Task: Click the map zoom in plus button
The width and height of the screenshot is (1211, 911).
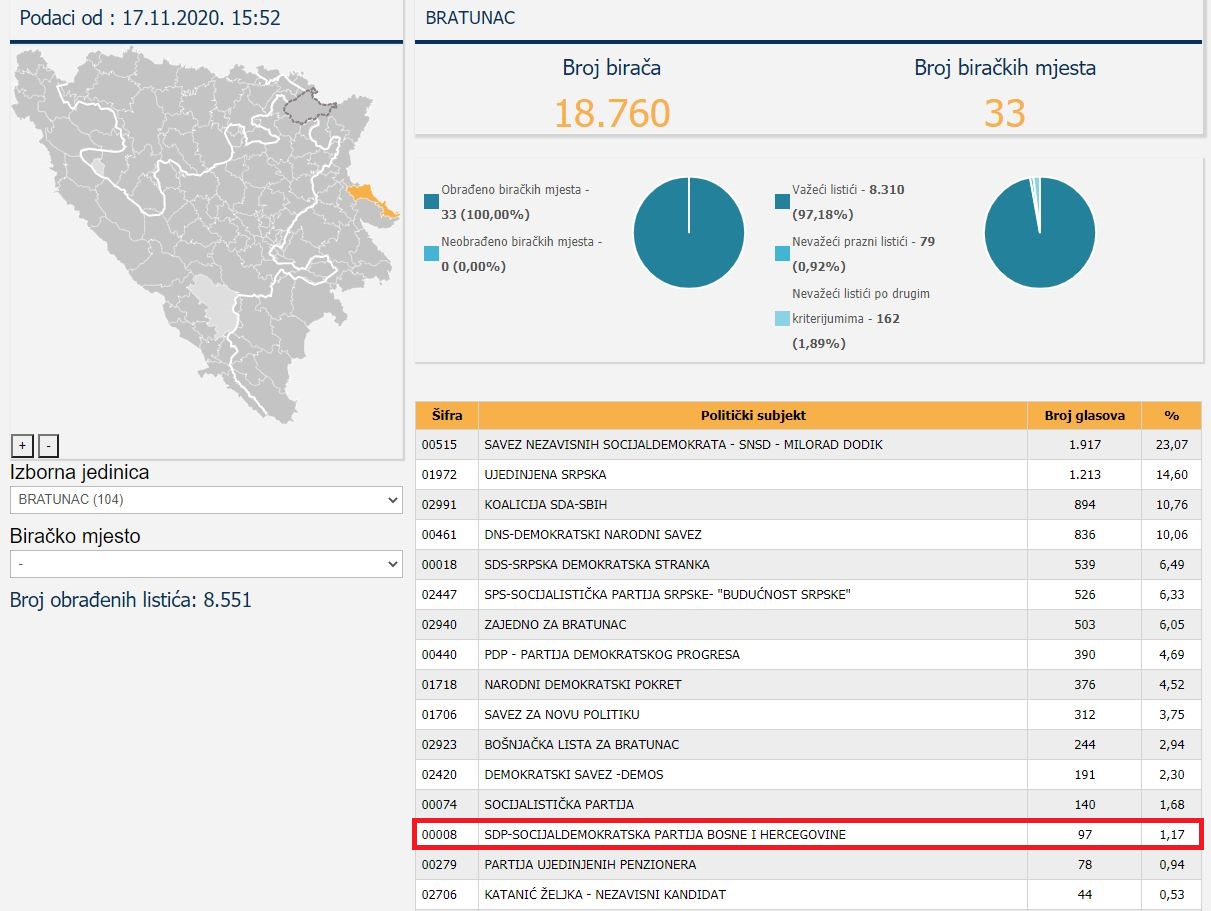Action: 22,446
